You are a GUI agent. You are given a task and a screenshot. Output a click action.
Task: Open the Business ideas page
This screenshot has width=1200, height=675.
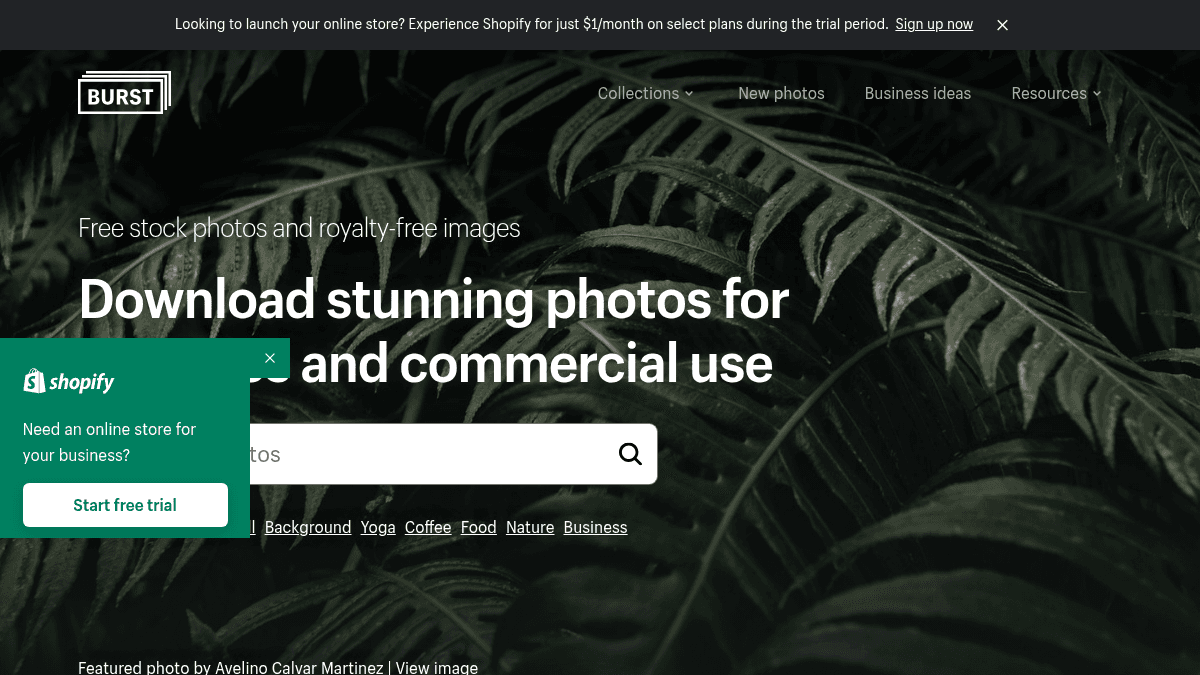[x=918, y=93]
